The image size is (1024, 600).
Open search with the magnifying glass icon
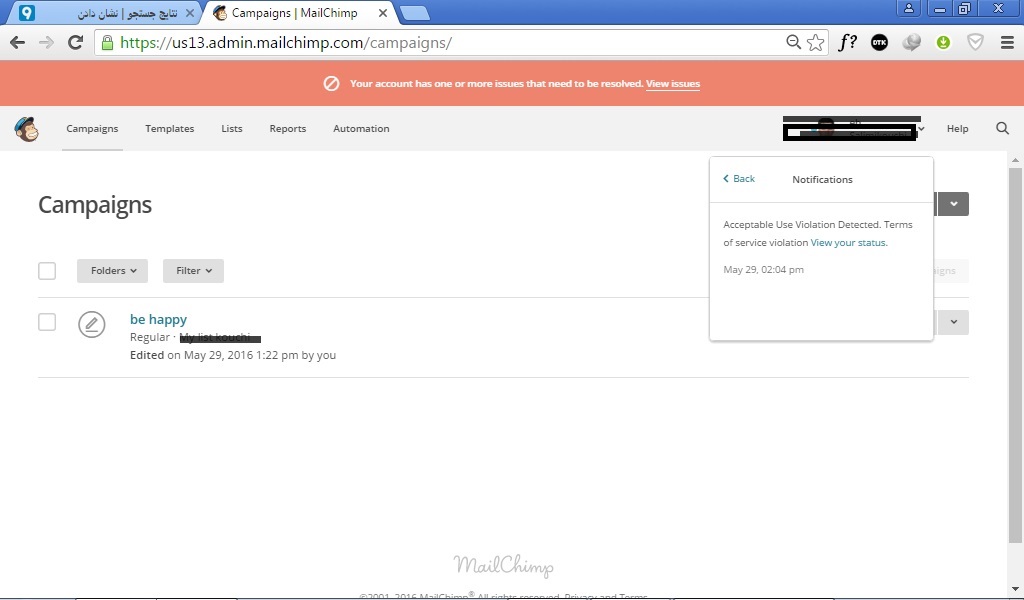coord(1002,129)
